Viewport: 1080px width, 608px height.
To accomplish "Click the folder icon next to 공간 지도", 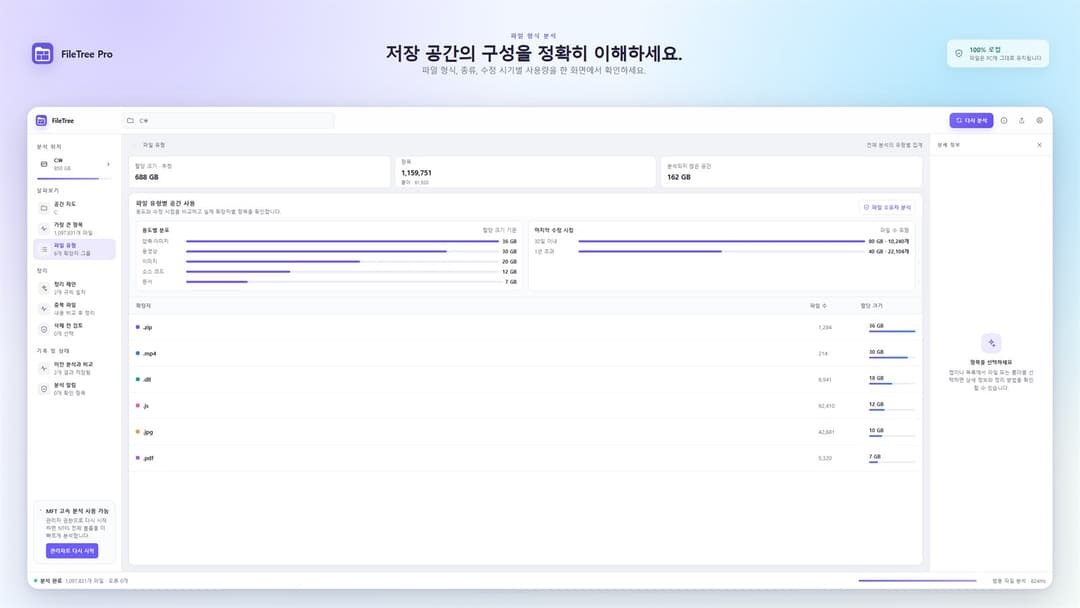I will [44, 208].
